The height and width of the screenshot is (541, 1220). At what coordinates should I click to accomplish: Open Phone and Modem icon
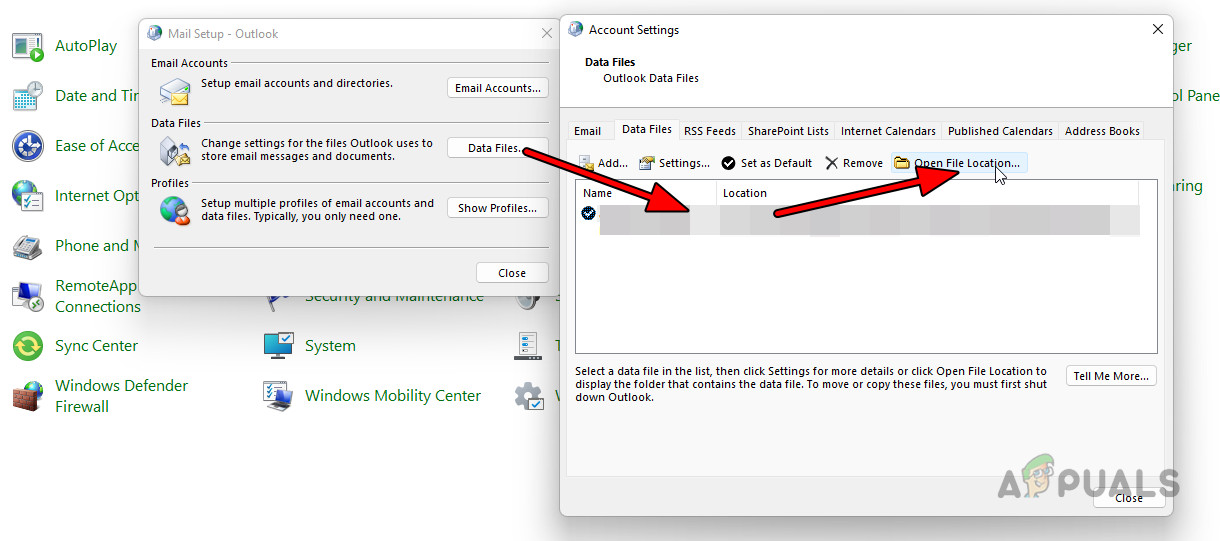tap(27, 246)
